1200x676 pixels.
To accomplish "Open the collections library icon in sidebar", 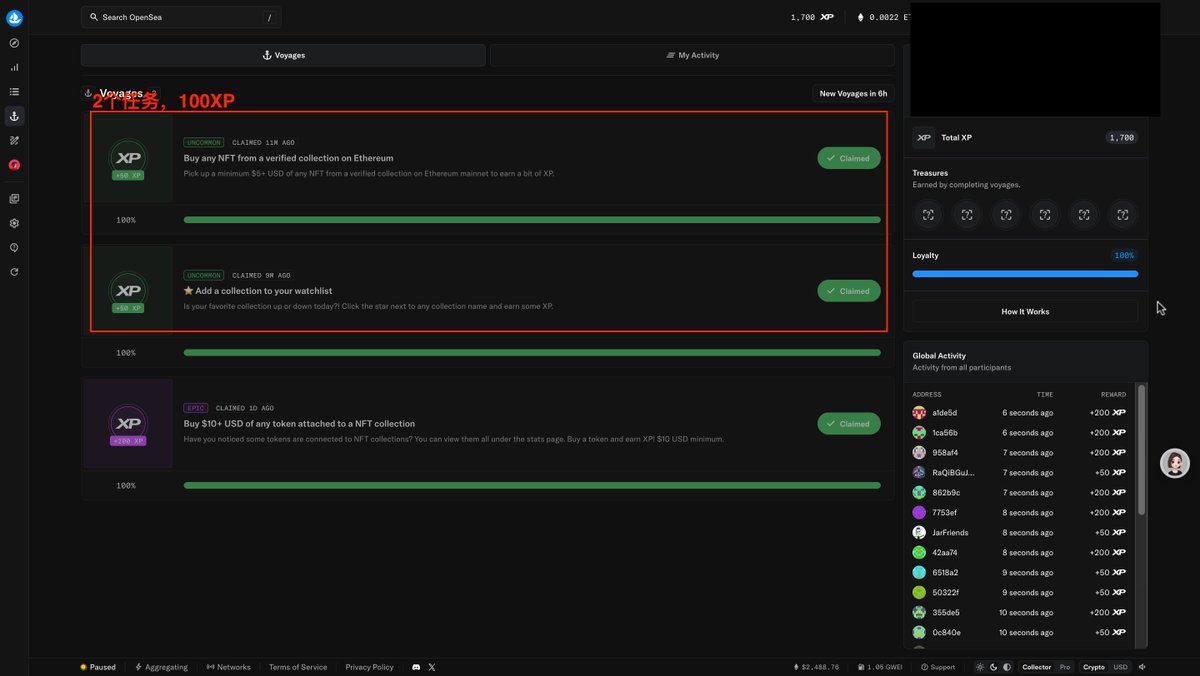I will [x=14, y=199].
